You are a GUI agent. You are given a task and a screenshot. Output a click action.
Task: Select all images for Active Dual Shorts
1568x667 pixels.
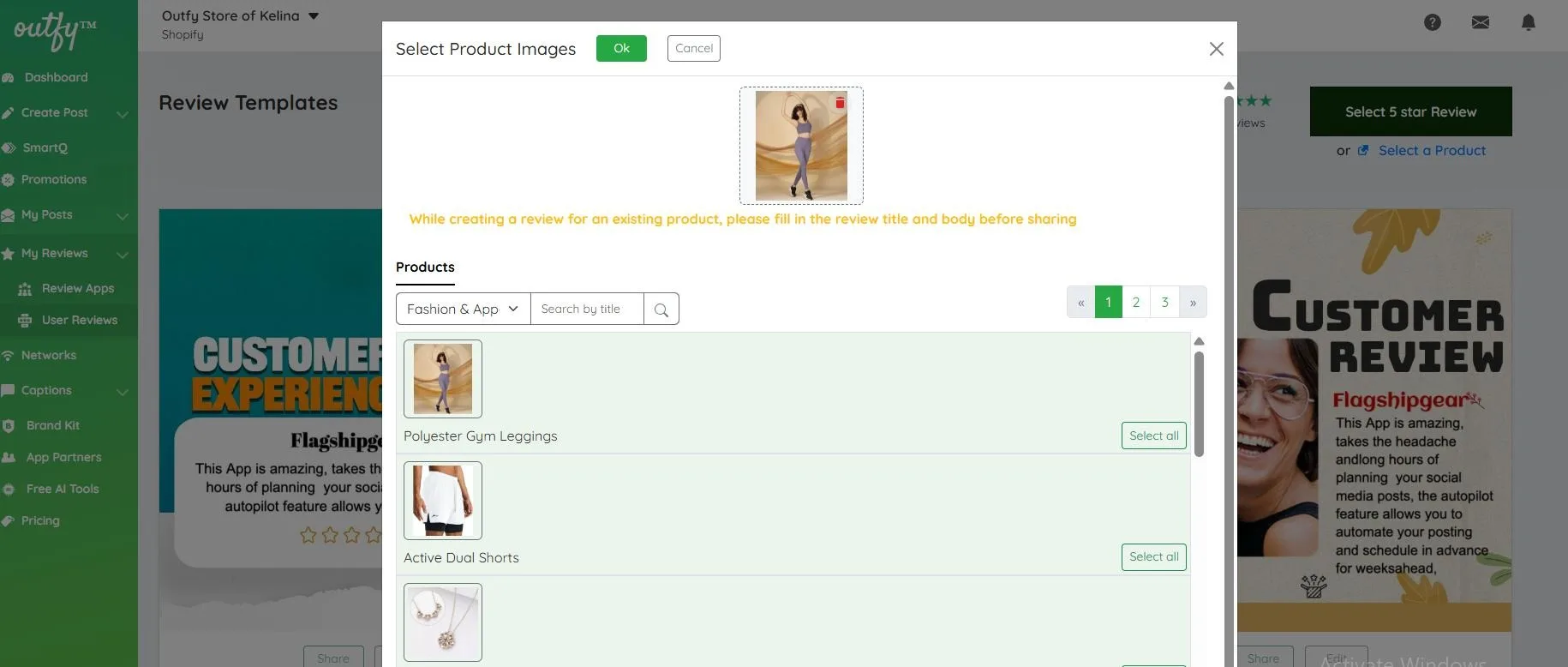pyautogui.click(x=1154, y=557)
